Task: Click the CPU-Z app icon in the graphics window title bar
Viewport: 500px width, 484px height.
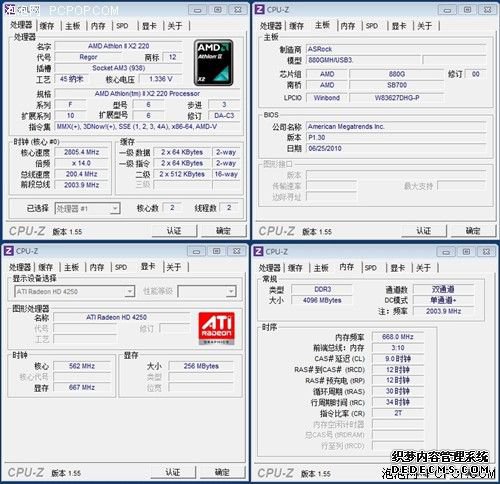Action: click(x=9, y=251)
